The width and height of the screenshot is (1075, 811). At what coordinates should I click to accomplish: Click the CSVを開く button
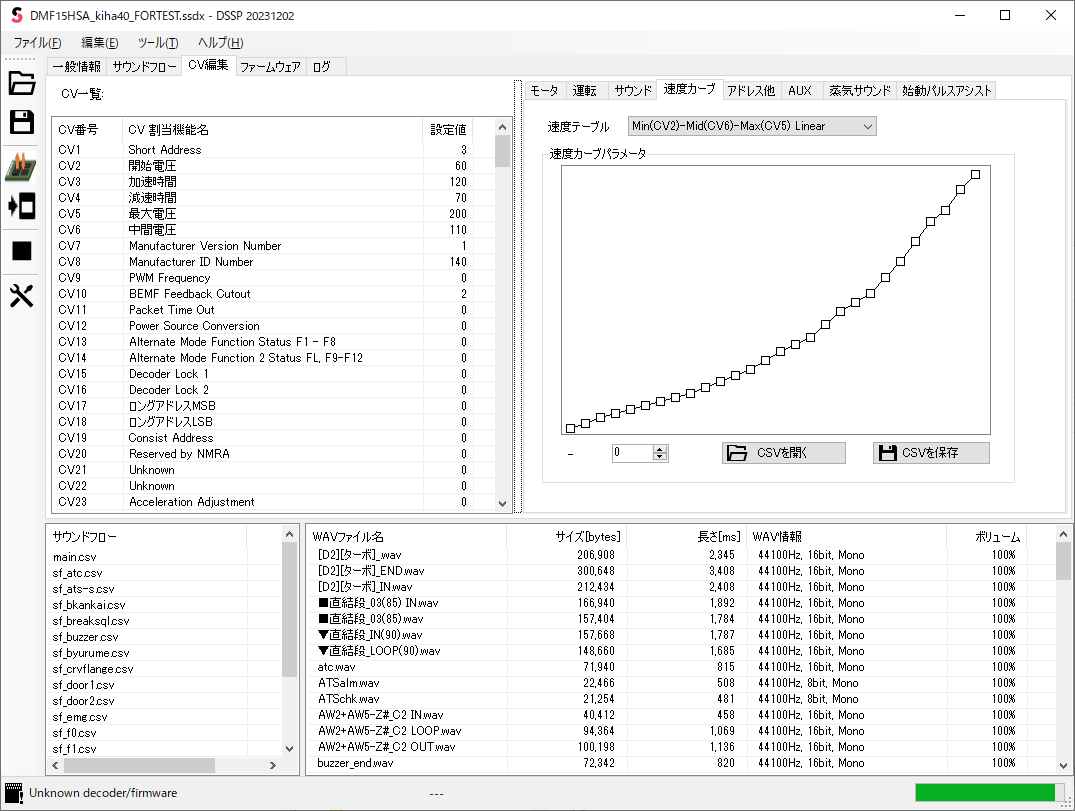(783, 453)
